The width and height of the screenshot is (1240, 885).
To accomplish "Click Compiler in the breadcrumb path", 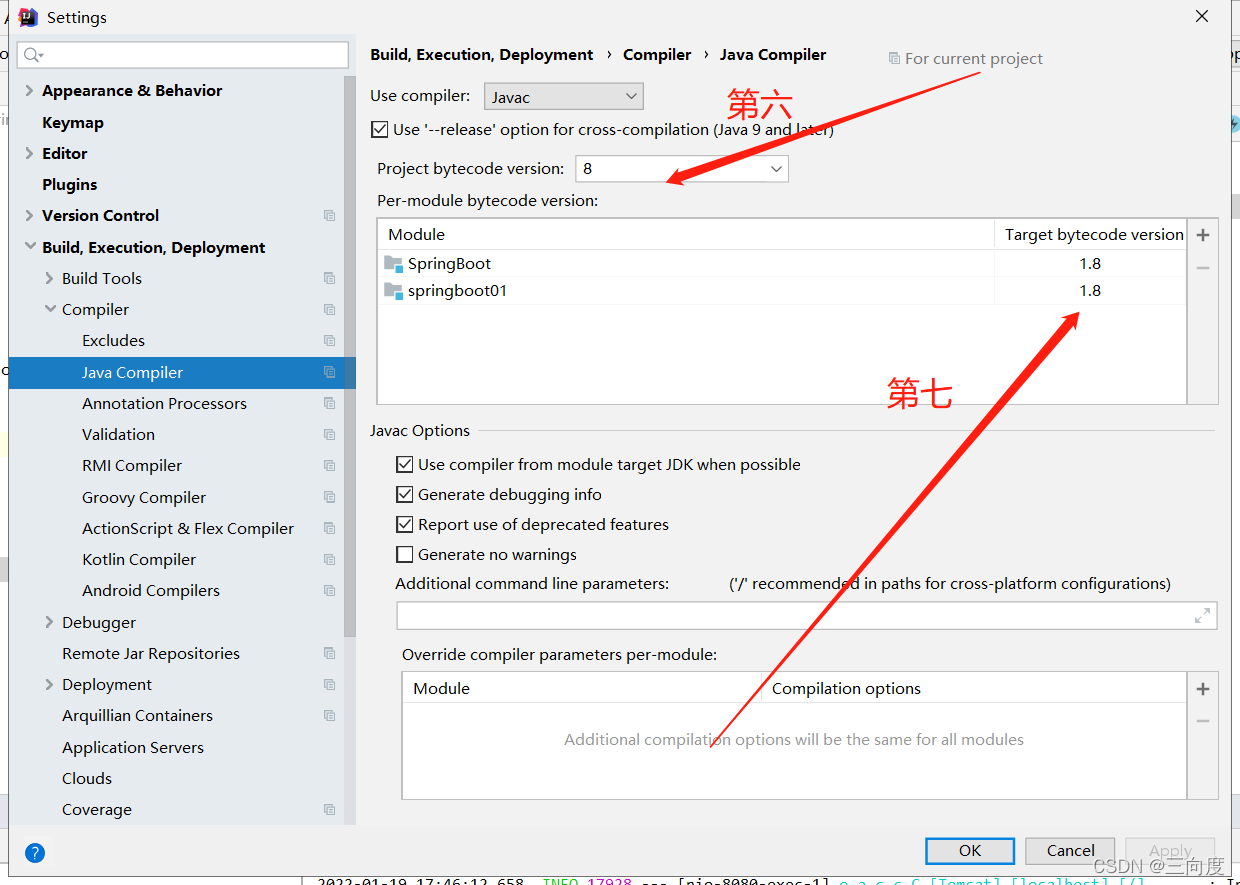I will point(657,55).
